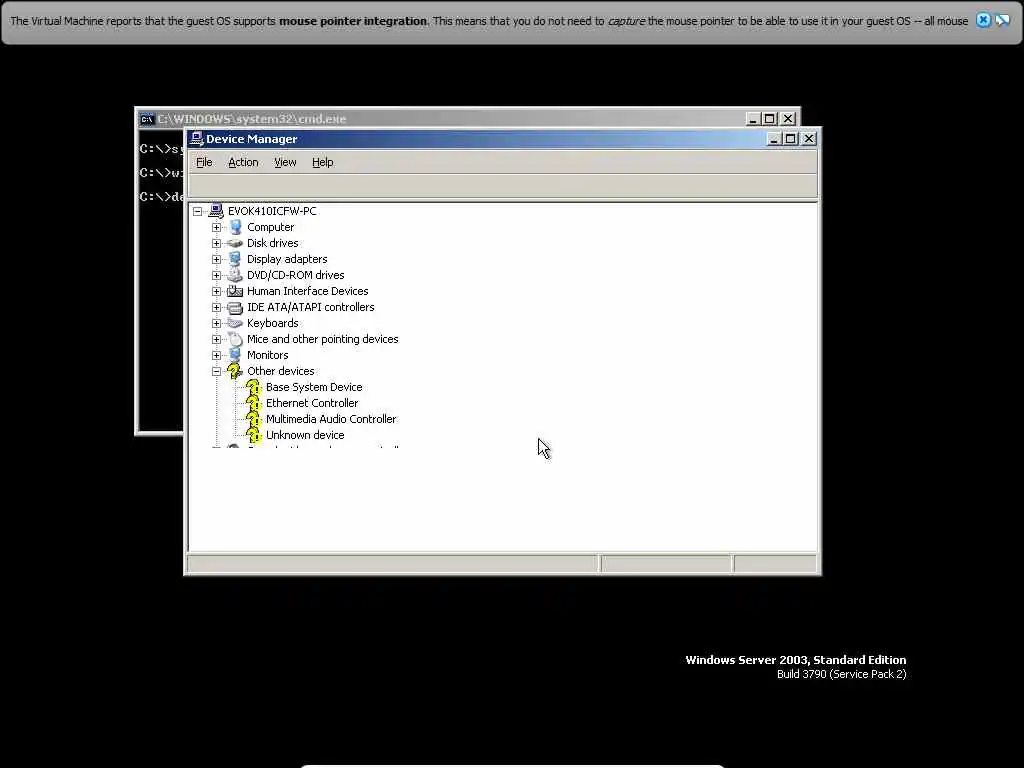Expand the IDE ATA/ATAPI controllers category
This screenshot has height=768, width=1024.
click(x=216, y=307)
